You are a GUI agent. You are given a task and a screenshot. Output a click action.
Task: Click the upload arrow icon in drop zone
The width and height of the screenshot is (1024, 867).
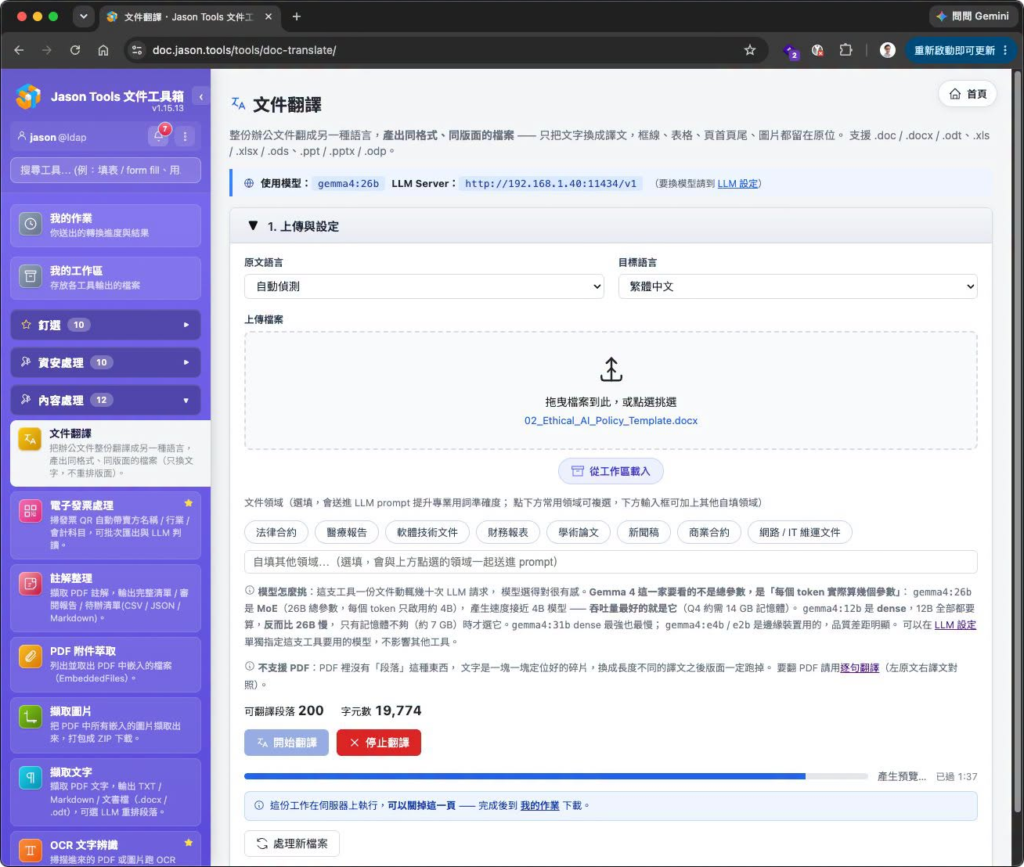tap(611, 370)
